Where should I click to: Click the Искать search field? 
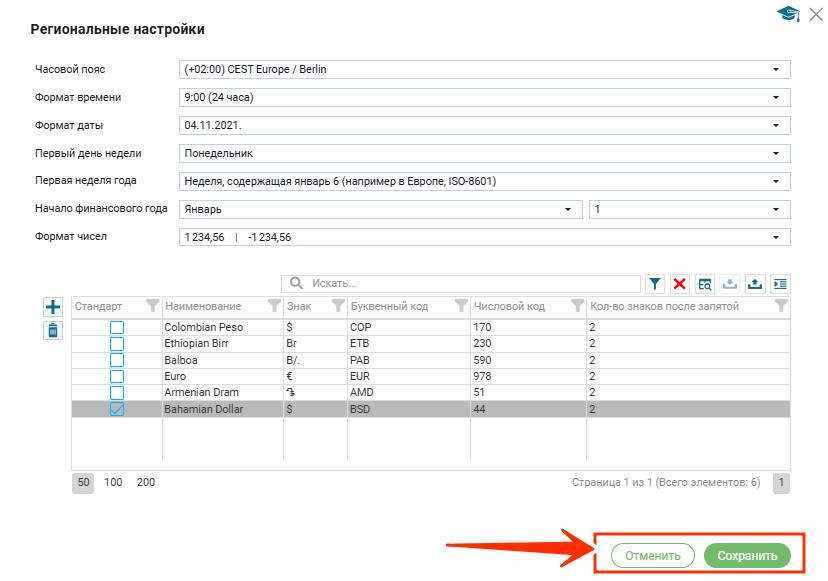470,284
